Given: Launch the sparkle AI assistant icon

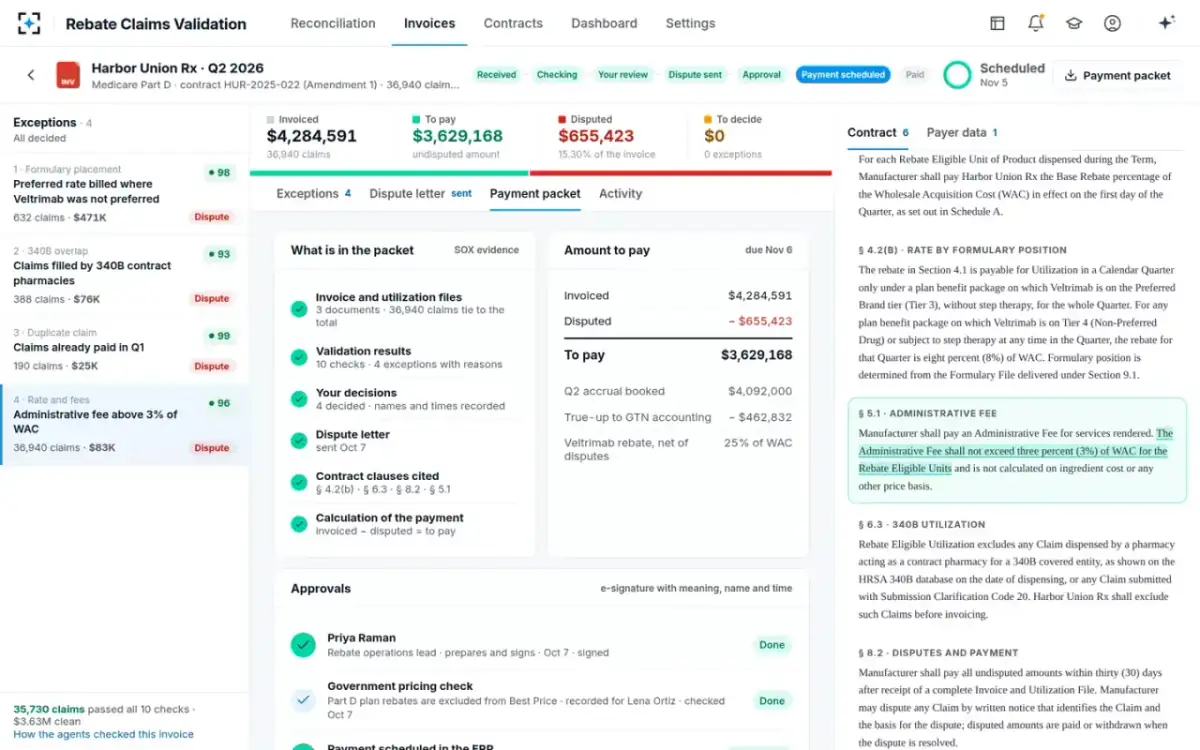Looking at the screenshot, I should 1166,23.
